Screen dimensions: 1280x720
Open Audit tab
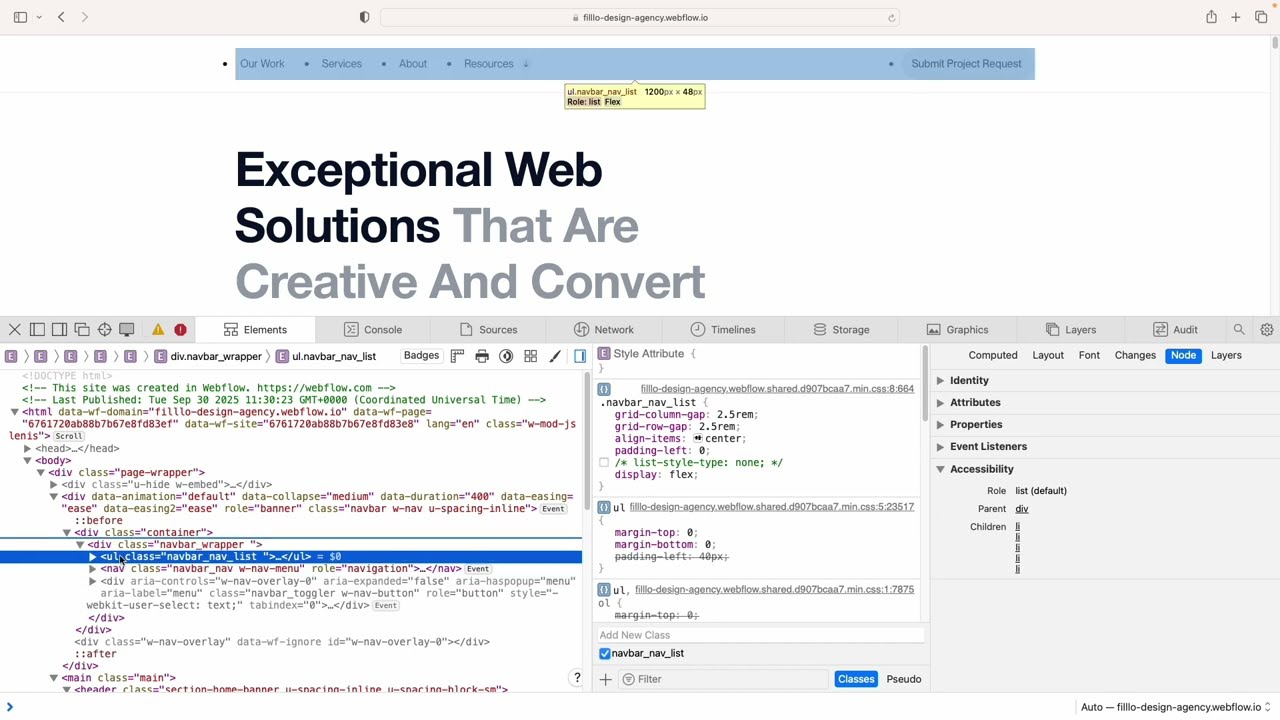pos(1174,329)
